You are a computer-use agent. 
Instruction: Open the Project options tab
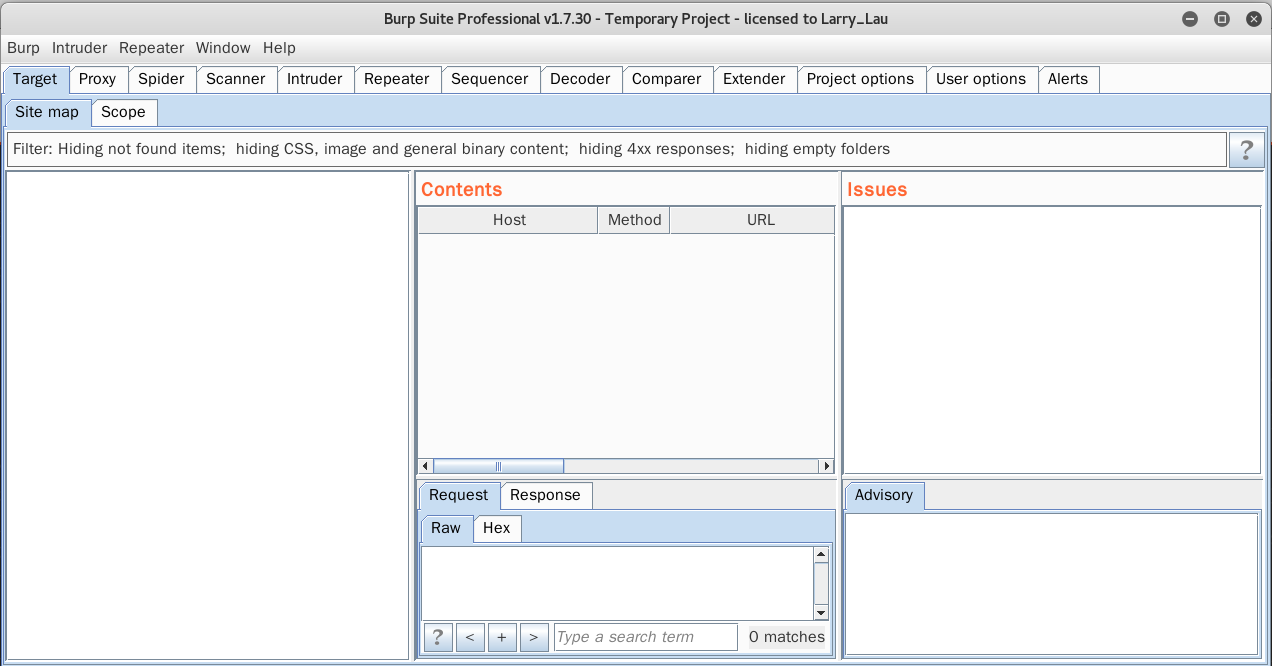(860, 79)
